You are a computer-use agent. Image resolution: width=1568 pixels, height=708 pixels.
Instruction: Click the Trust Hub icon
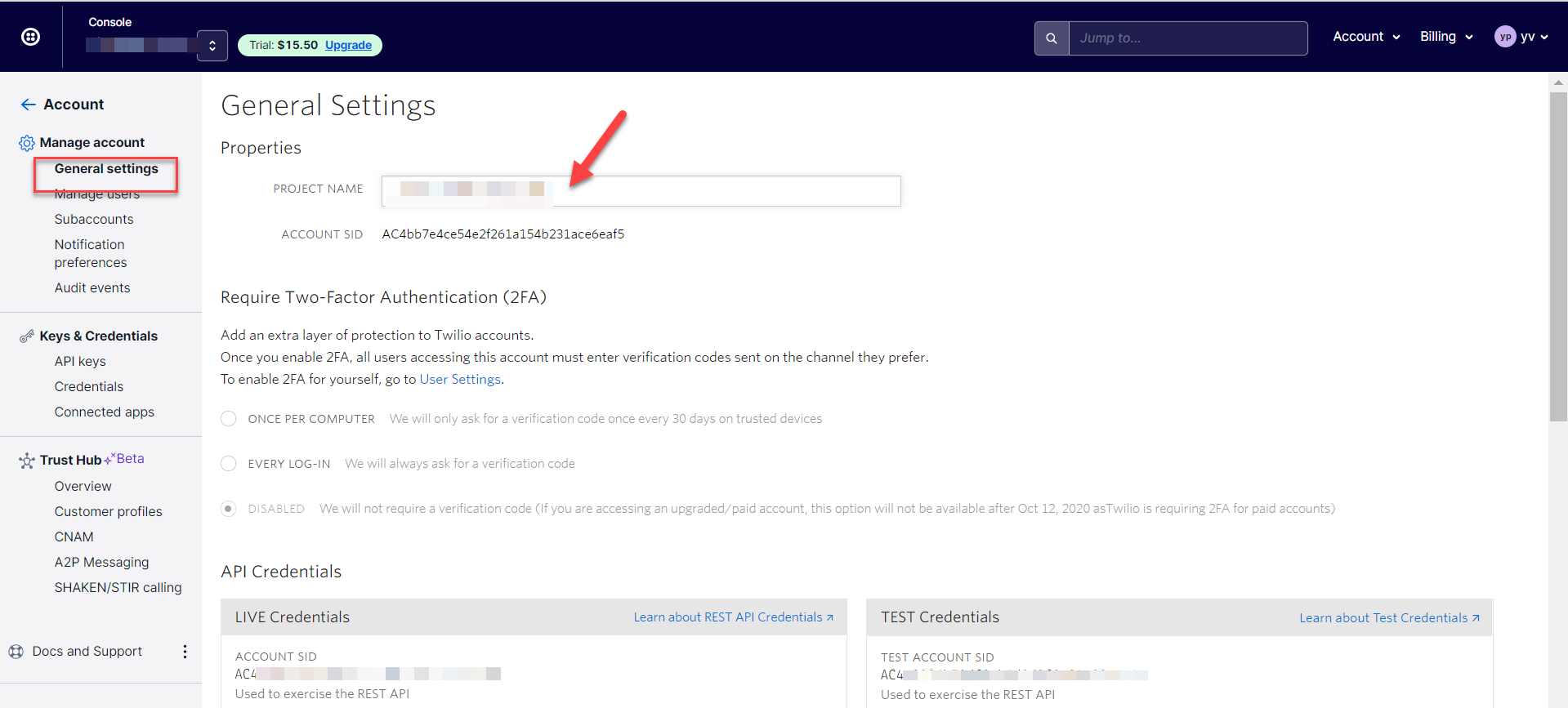click(27, 461)
